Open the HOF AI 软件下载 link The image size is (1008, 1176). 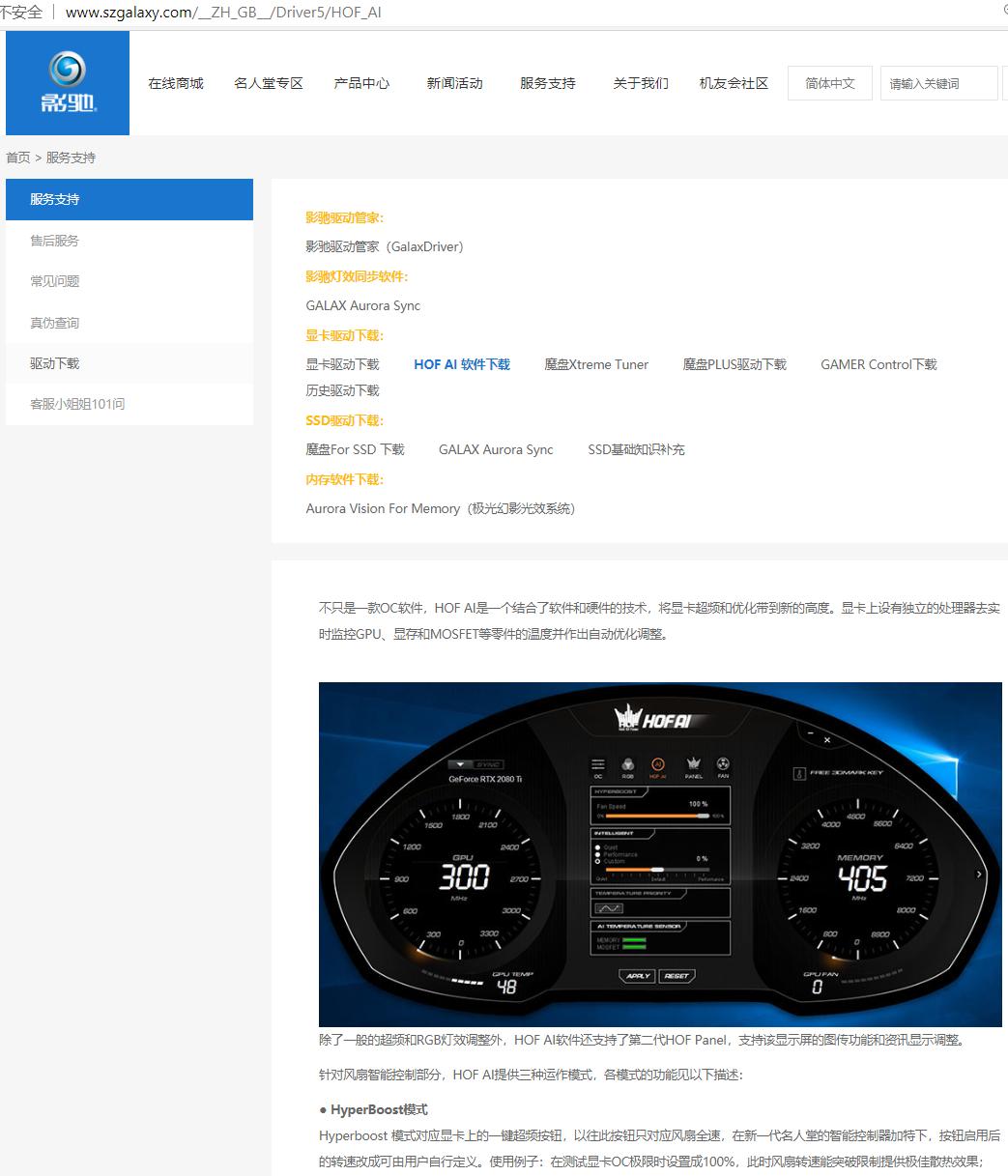462,364
